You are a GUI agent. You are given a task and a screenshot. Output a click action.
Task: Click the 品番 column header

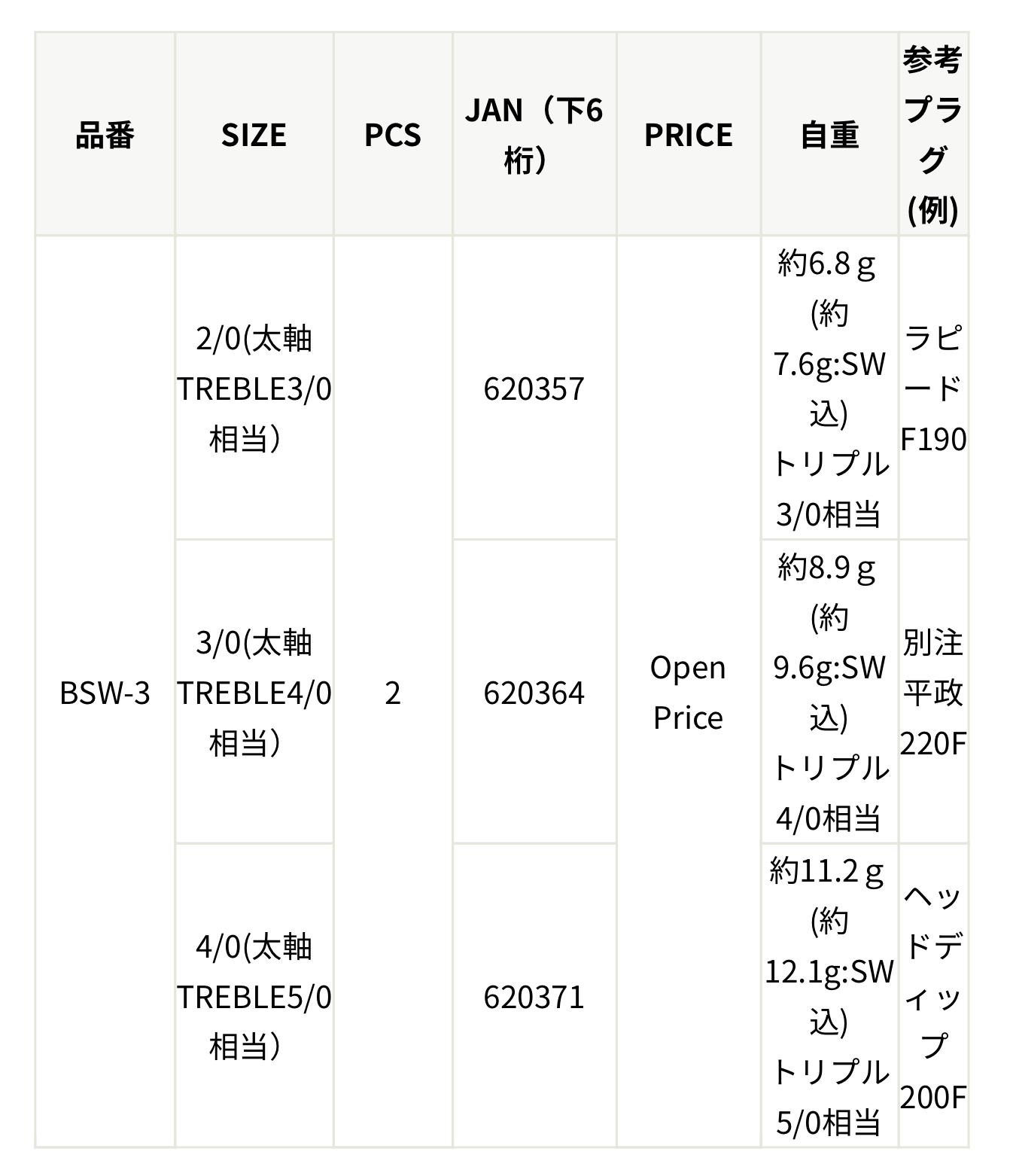[x=105, y=135]
